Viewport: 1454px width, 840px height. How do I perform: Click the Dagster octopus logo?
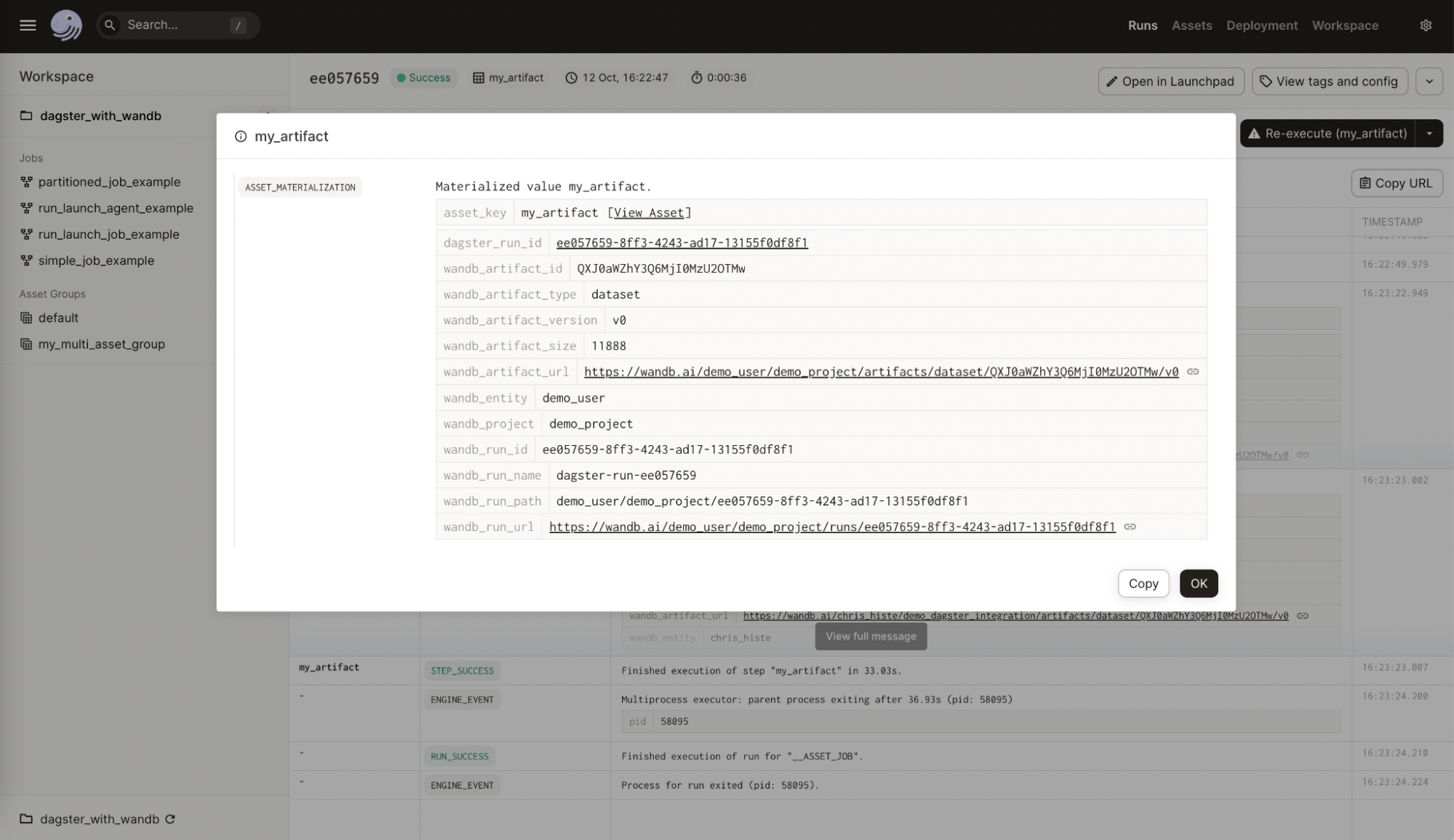click(65, 25)
